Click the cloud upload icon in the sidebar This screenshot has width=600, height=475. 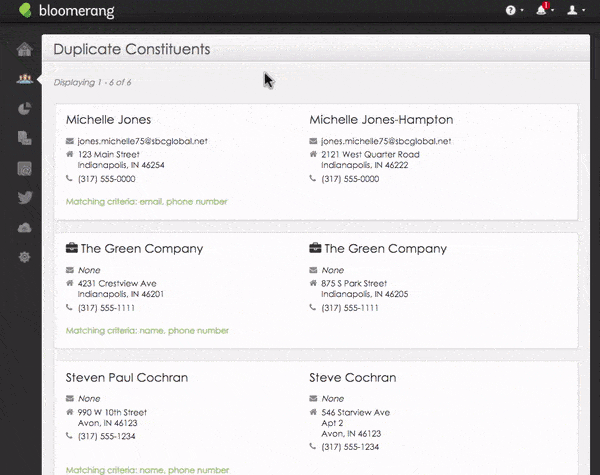point(24,228)
